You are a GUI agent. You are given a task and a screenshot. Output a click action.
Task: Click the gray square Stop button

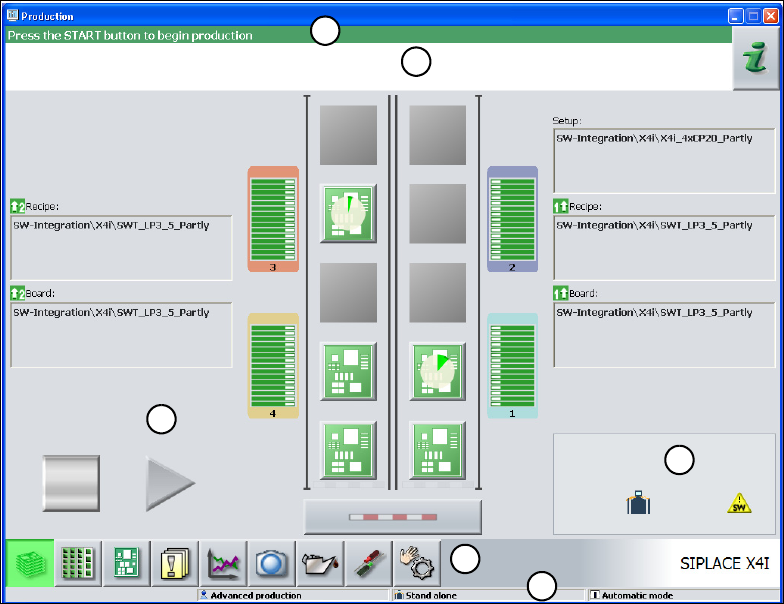71,484
